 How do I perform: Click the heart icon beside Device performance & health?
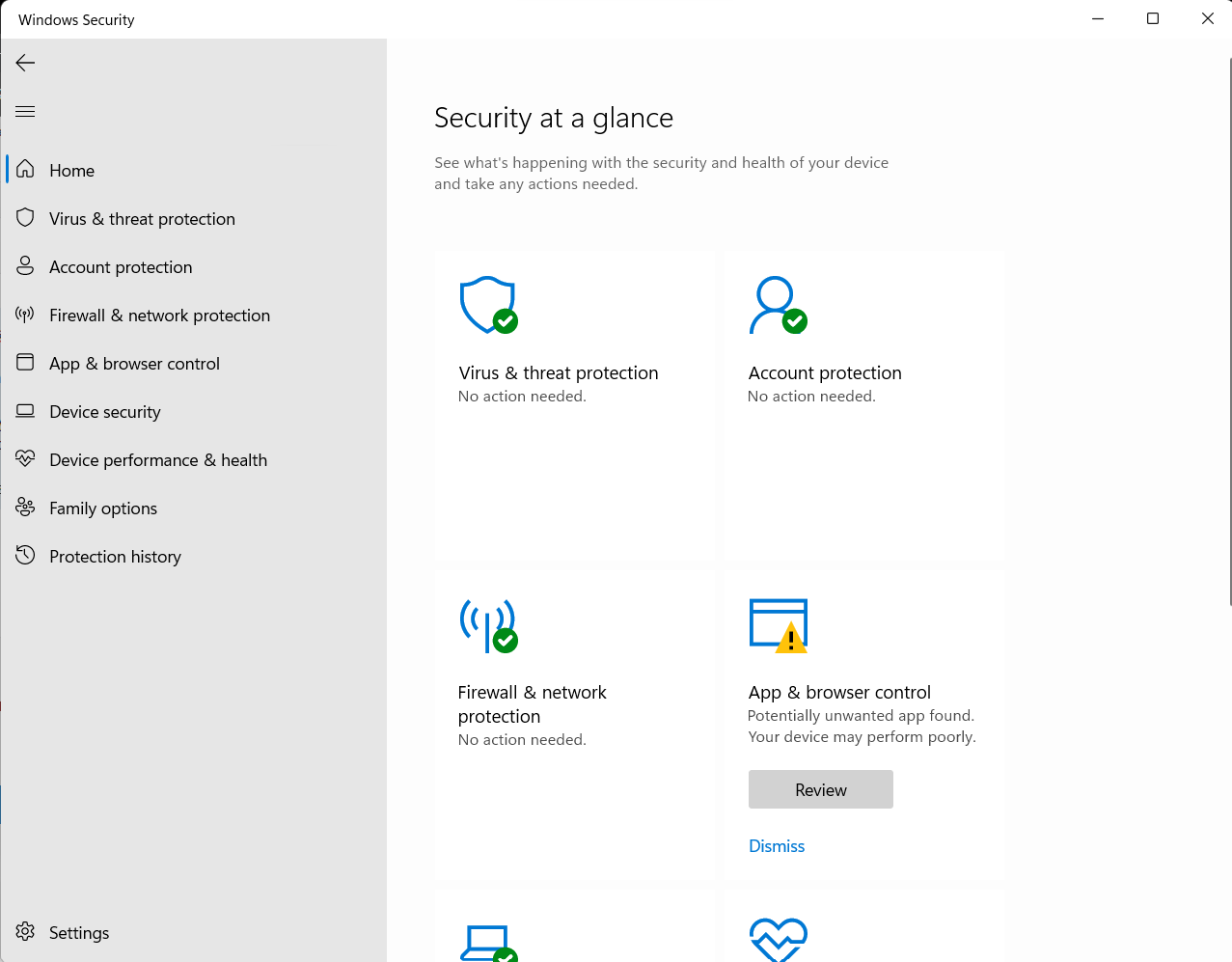coord(26,459)
